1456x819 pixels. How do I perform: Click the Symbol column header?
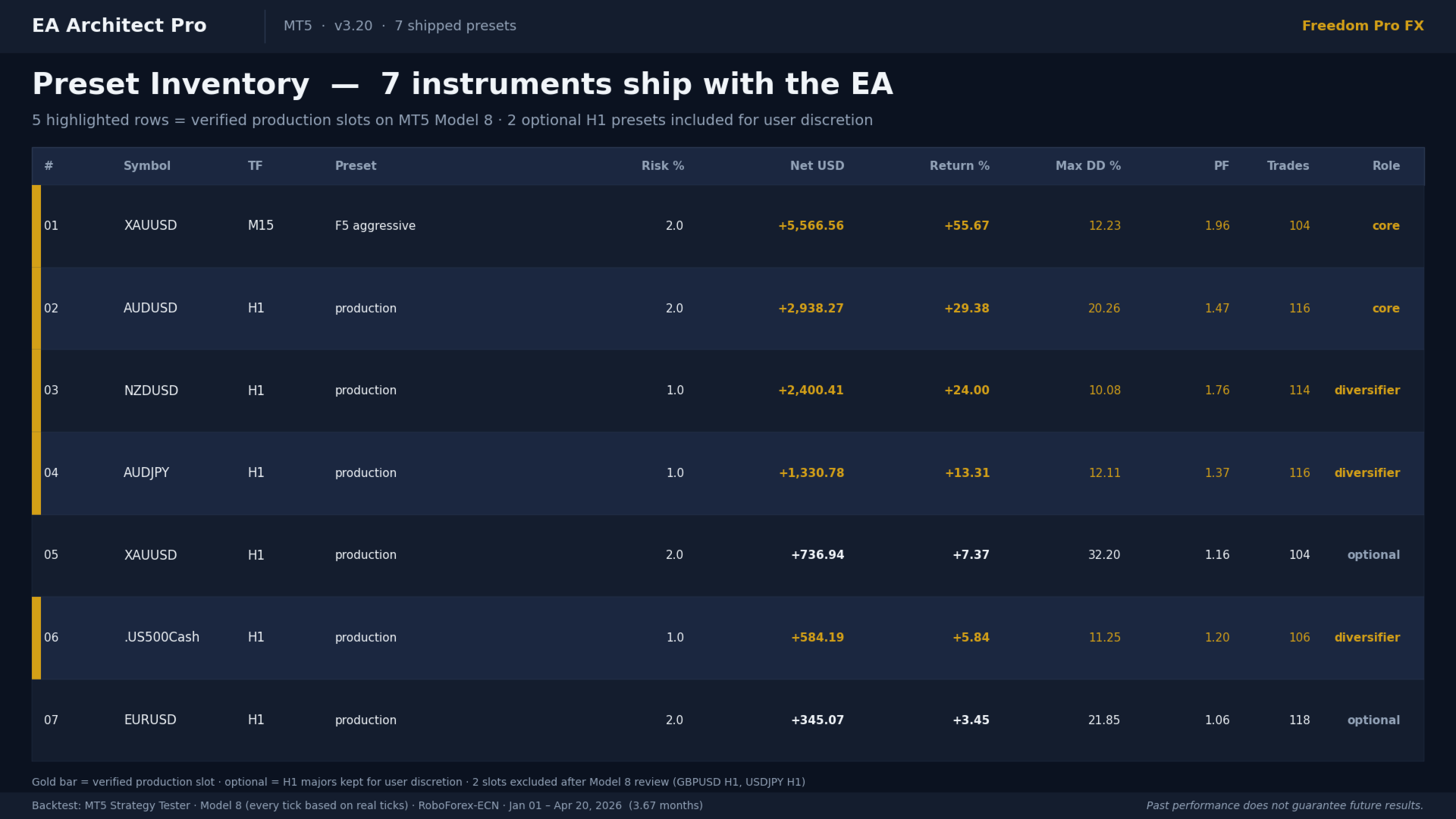[147, 166]
